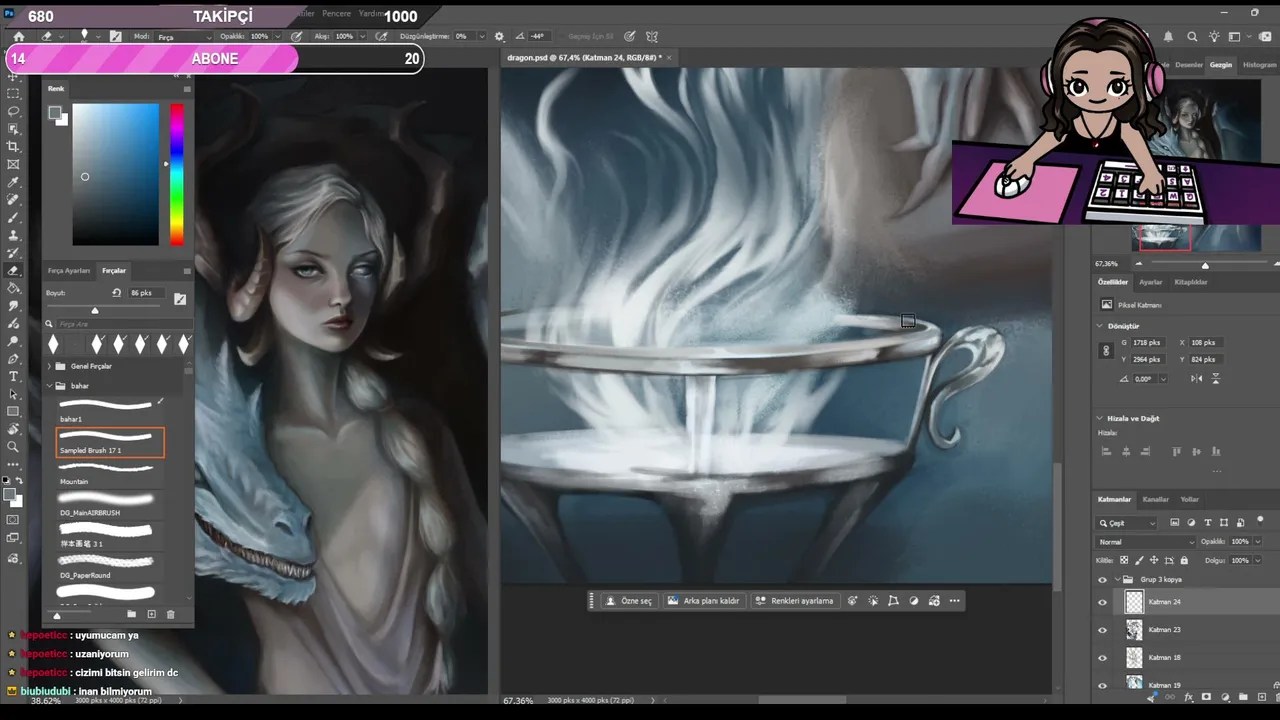Open the layer filter Çeşit dropdown
The height and width of the screenshot is (720, 1280).
point(1127,523)
